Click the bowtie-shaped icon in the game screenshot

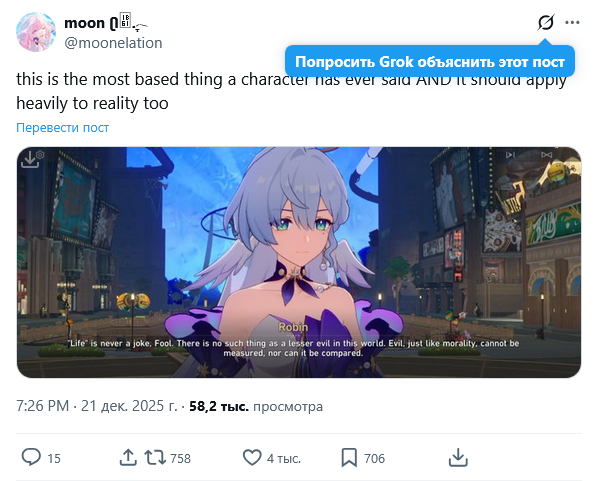(x=547, y=154)
